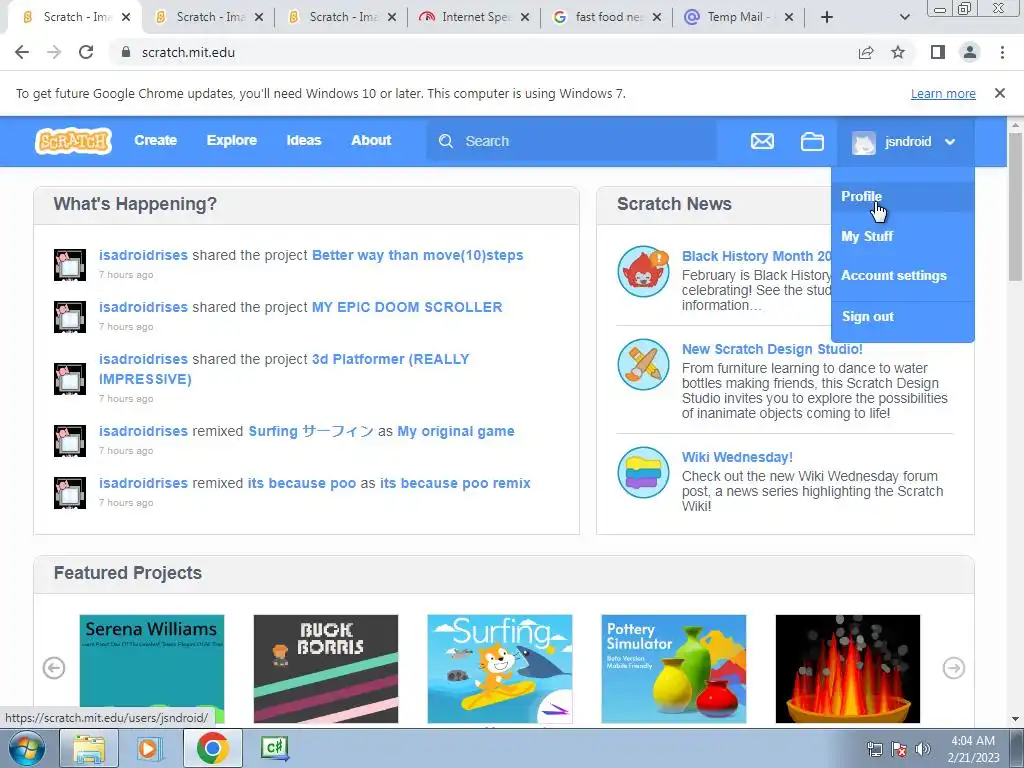Open its because poo remix link
Screen dimensions: 1024x768
pyautogui.click(x=455, y=483)
